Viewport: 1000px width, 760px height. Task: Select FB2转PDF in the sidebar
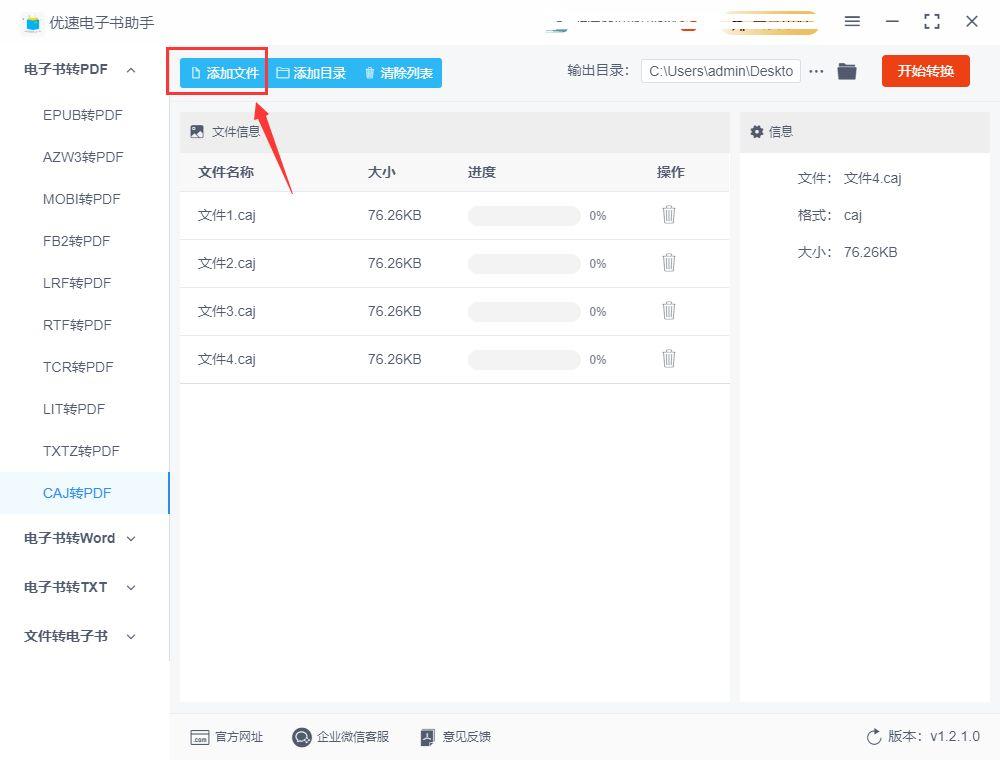click(x=77, y=241)
